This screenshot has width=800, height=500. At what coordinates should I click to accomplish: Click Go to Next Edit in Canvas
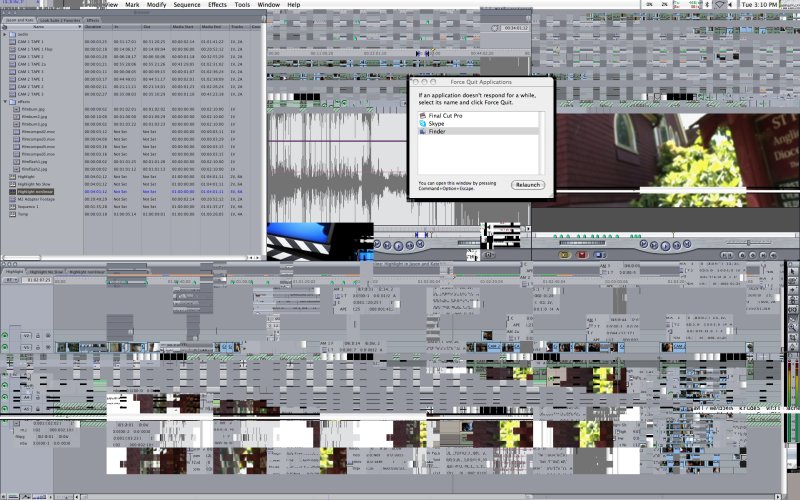(686, 244)
